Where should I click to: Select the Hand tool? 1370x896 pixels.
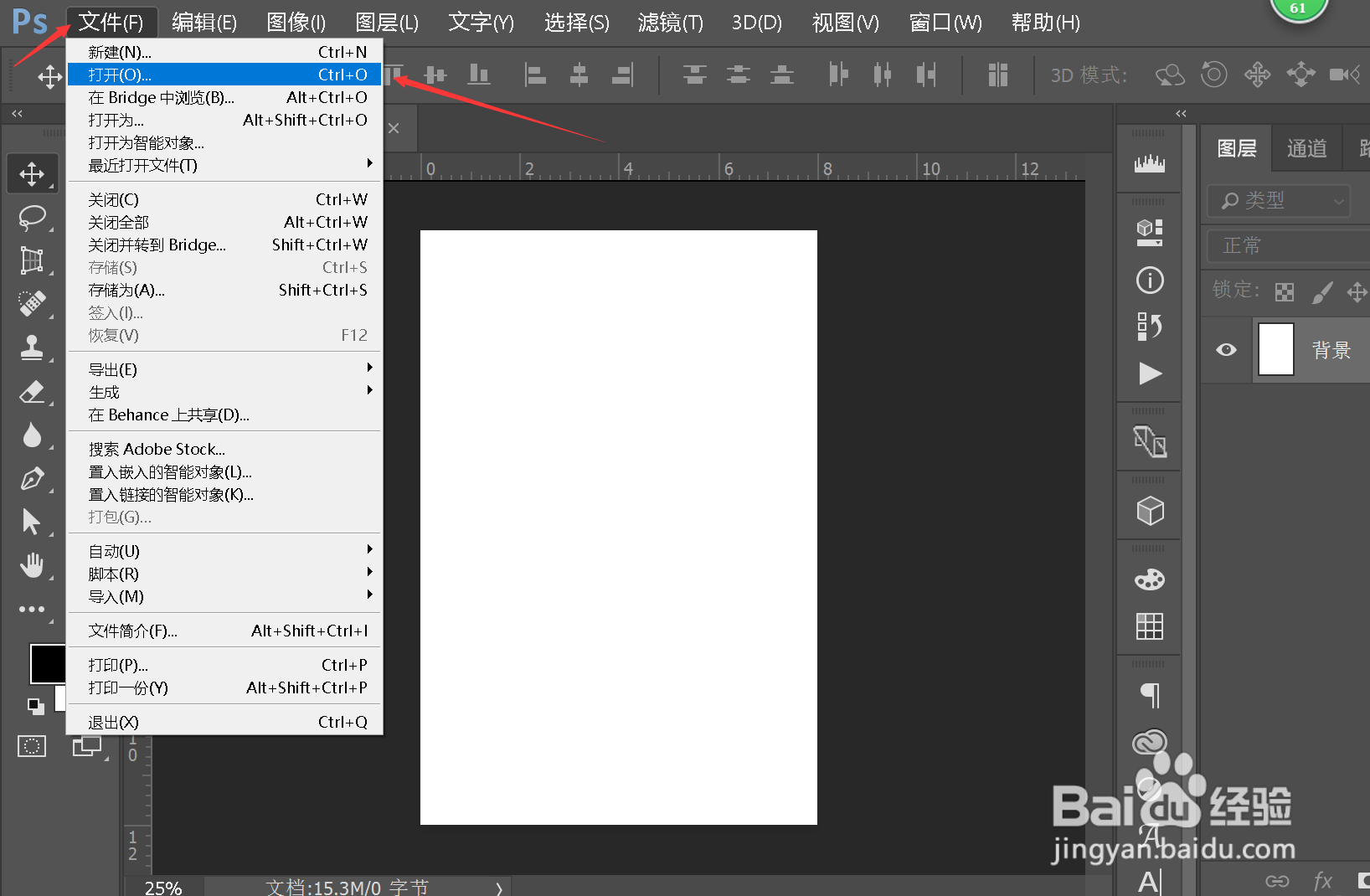pos(33,565)
